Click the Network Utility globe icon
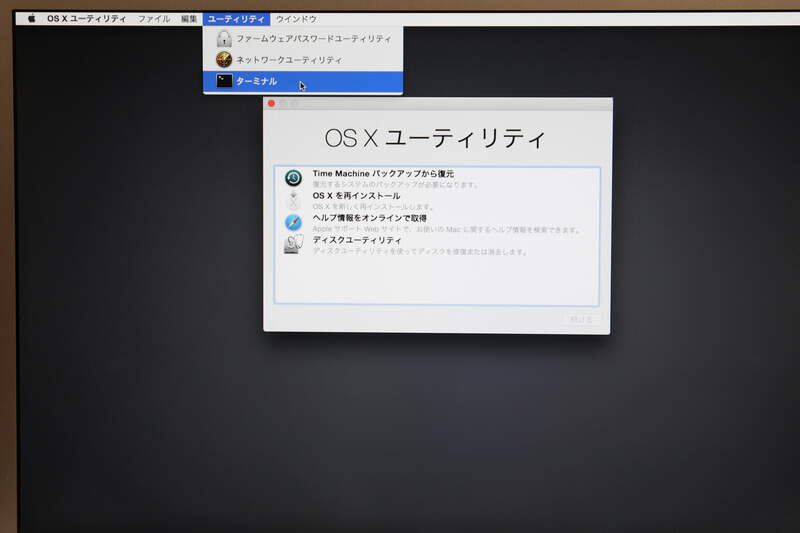Image resolution: width=800 pixels, height=533 pixels. point(224,60)
